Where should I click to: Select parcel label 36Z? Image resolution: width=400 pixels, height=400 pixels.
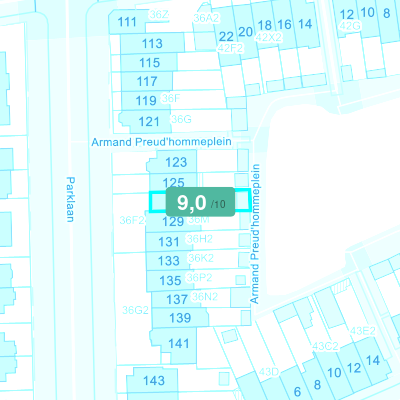160,15
